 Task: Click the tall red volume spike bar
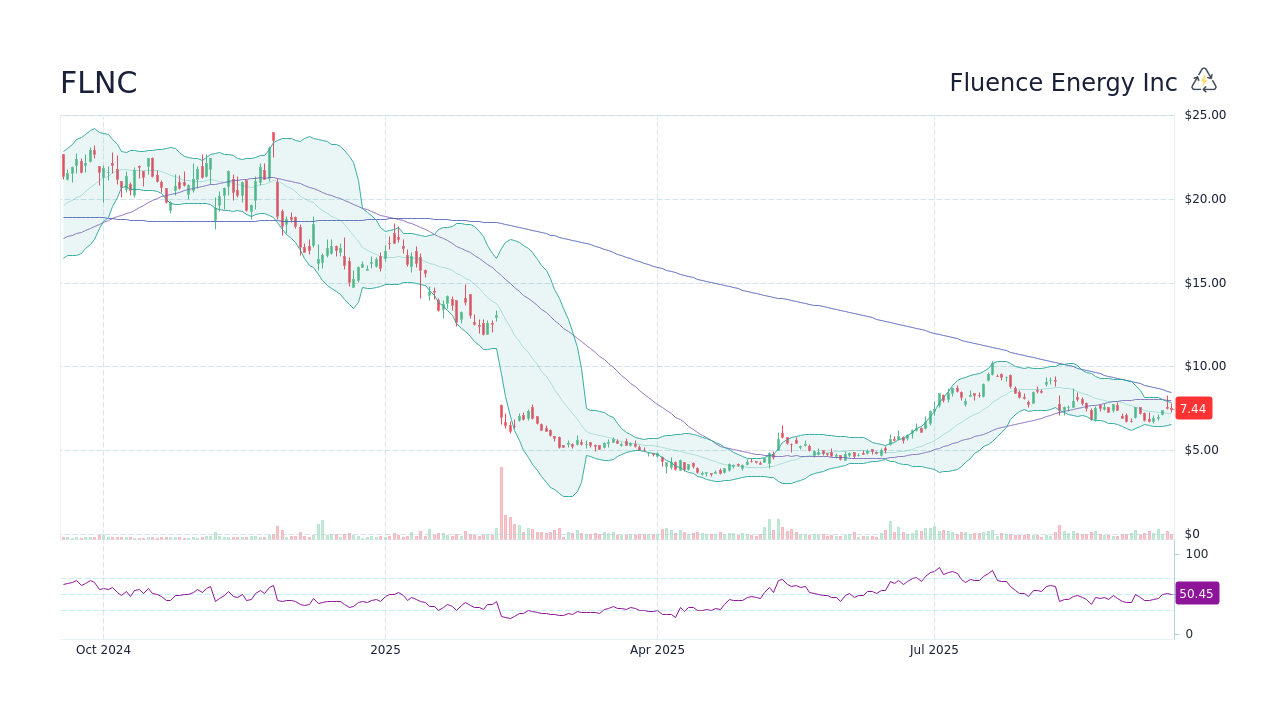coord(502,500)
